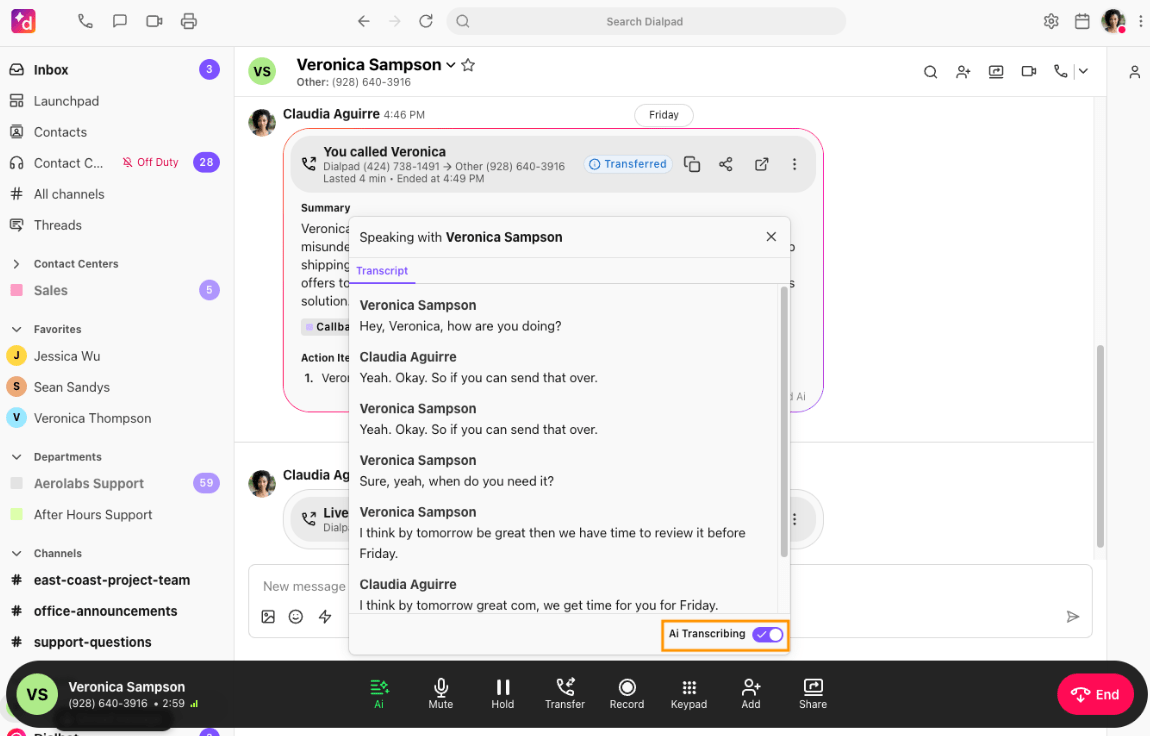Open more options on the Live call card
The width and height of the screenshot is (1150, 736).
coord(794,519)
